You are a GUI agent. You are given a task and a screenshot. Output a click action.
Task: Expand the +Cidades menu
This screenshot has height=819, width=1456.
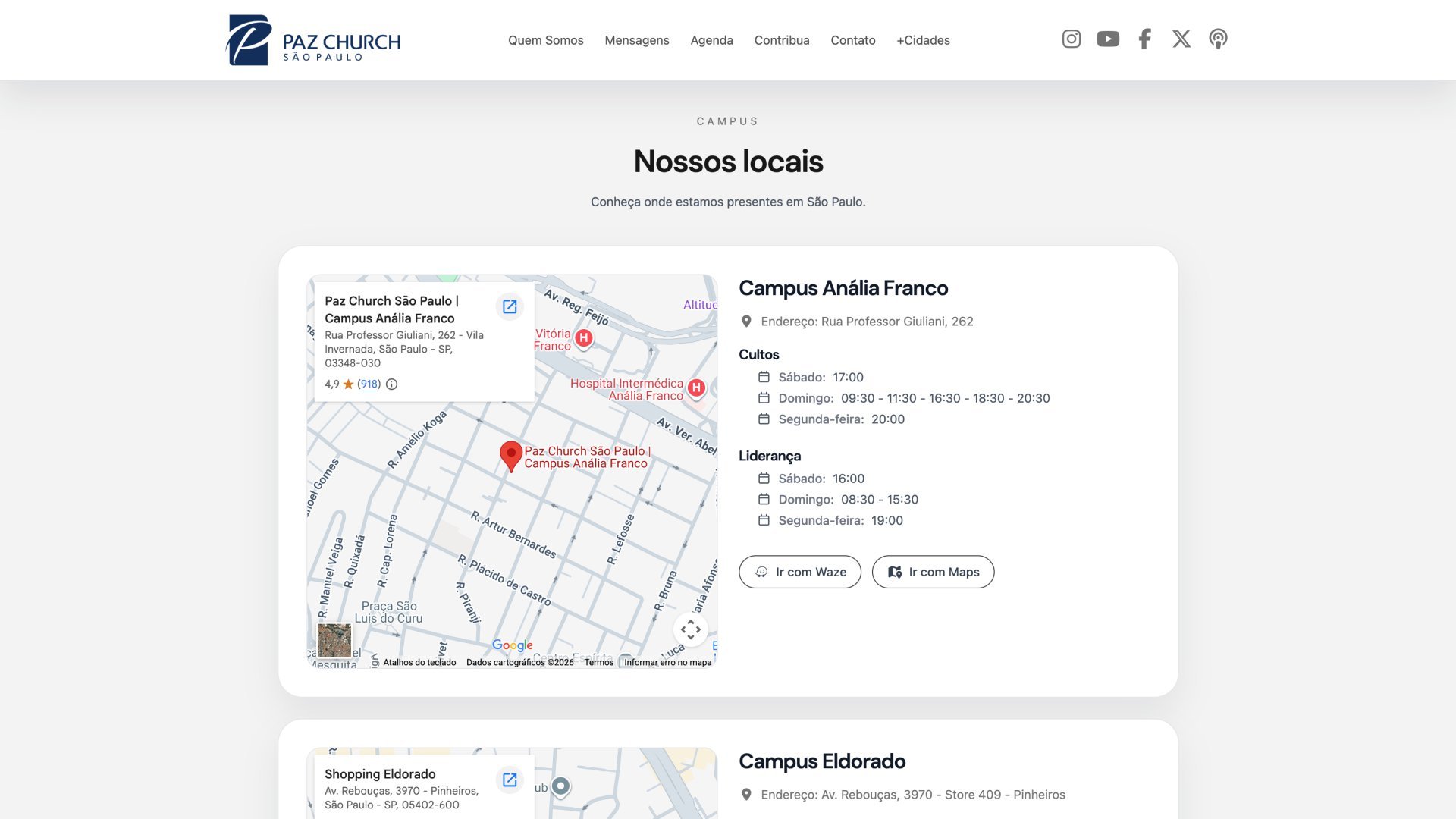pos(923,40)
